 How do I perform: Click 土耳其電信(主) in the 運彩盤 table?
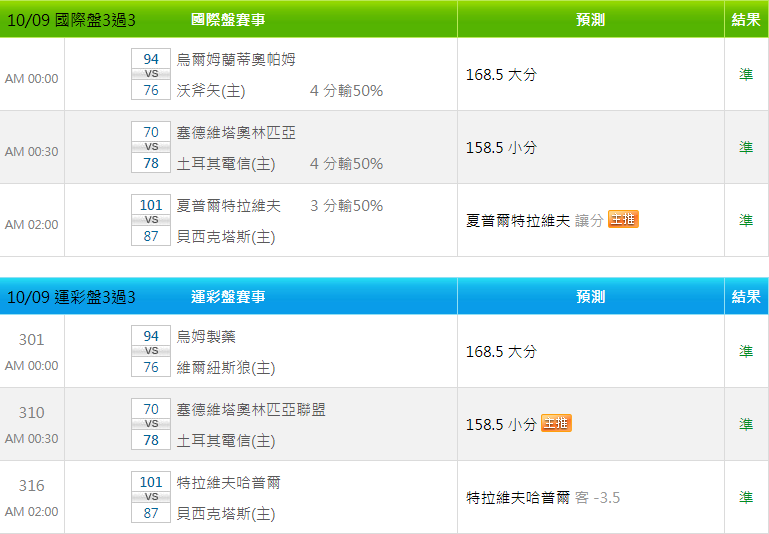click(226, 441)
